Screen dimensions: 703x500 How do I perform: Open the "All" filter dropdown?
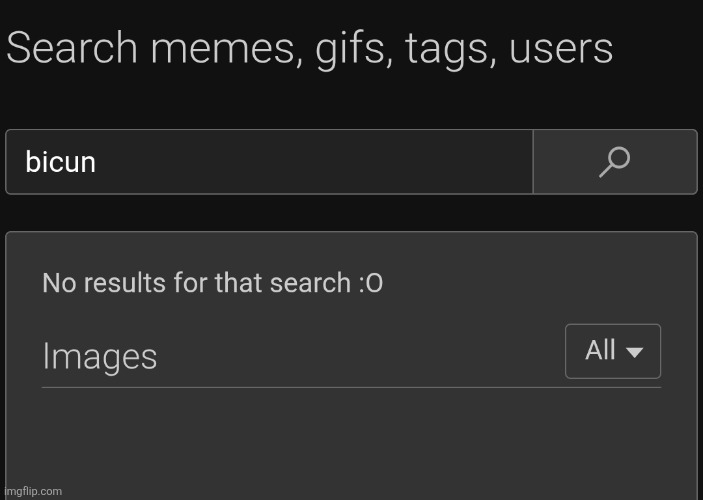(x=612, y=351)
